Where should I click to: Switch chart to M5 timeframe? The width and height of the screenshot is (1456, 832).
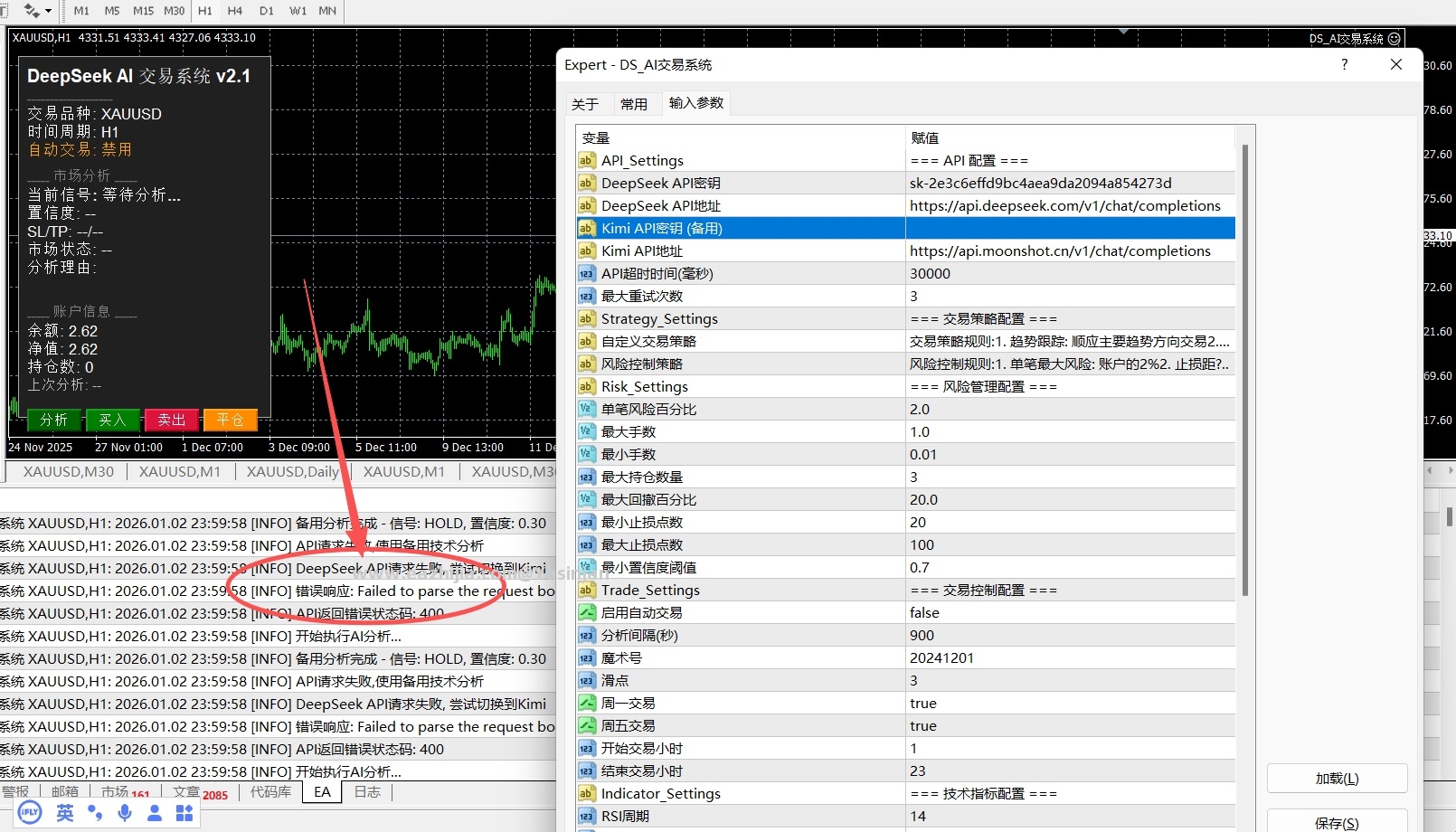click(112, 11)
